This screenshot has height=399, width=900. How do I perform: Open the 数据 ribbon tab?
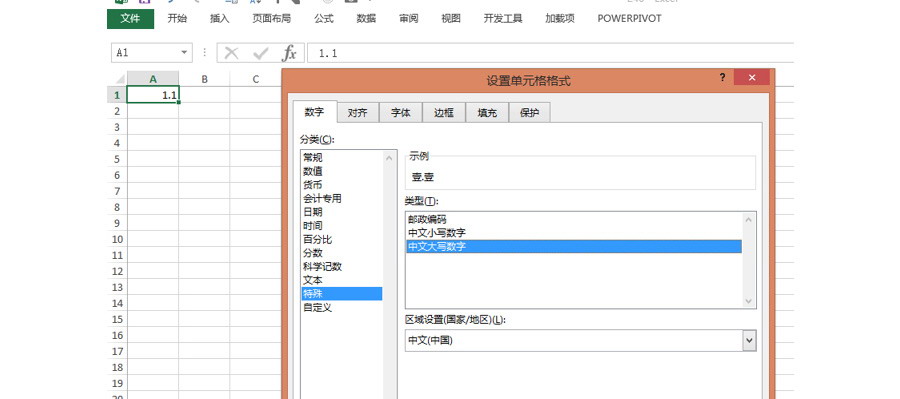366,18
